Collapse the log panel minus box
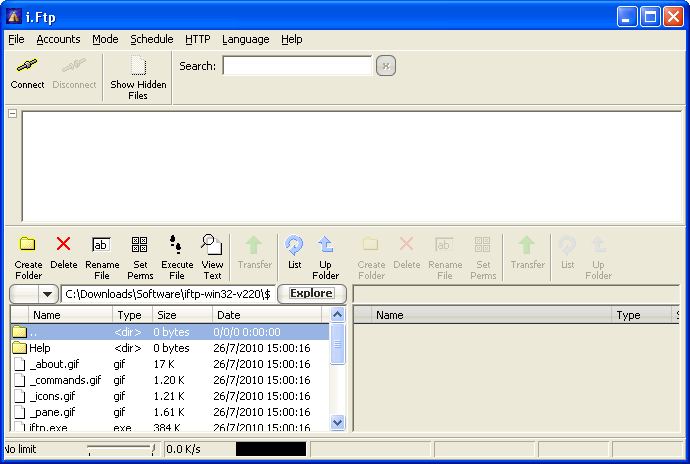690x464 pixels. point(12,114)
